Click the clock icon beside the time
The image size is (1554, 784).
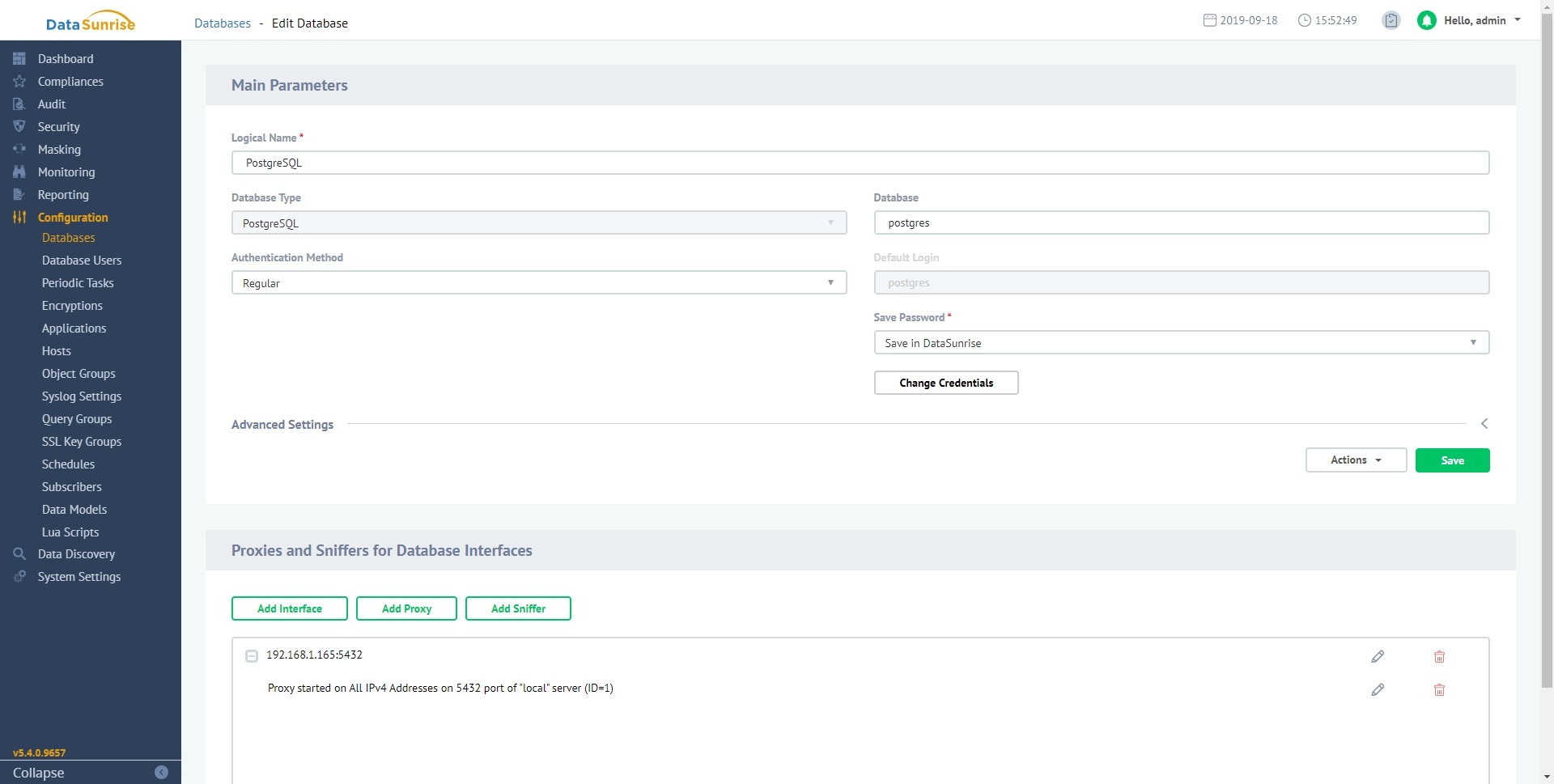coord(1304,20)
